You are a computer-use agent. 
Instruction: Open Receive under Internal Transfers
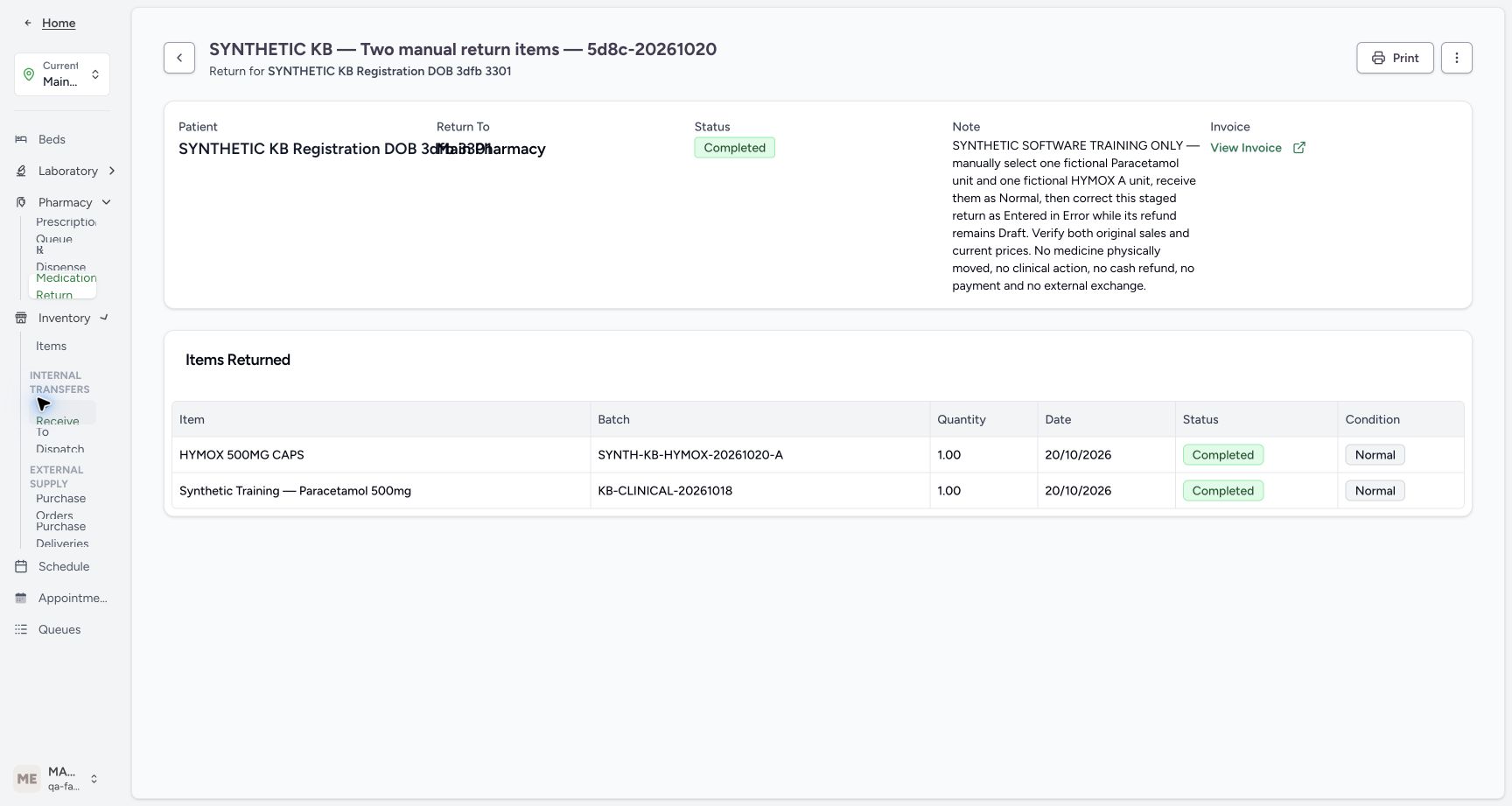click(62, 413)
